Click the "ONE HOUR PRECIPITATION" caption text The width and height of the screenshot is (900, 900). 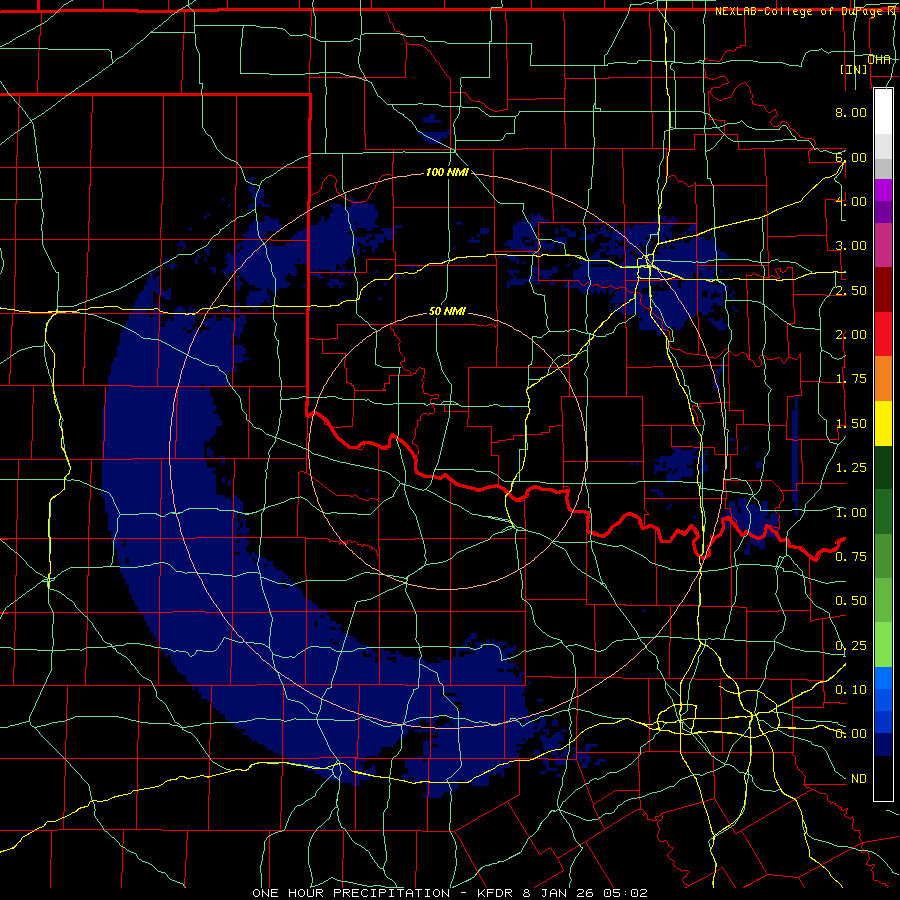pyautogui.click(x=351, y=893)
